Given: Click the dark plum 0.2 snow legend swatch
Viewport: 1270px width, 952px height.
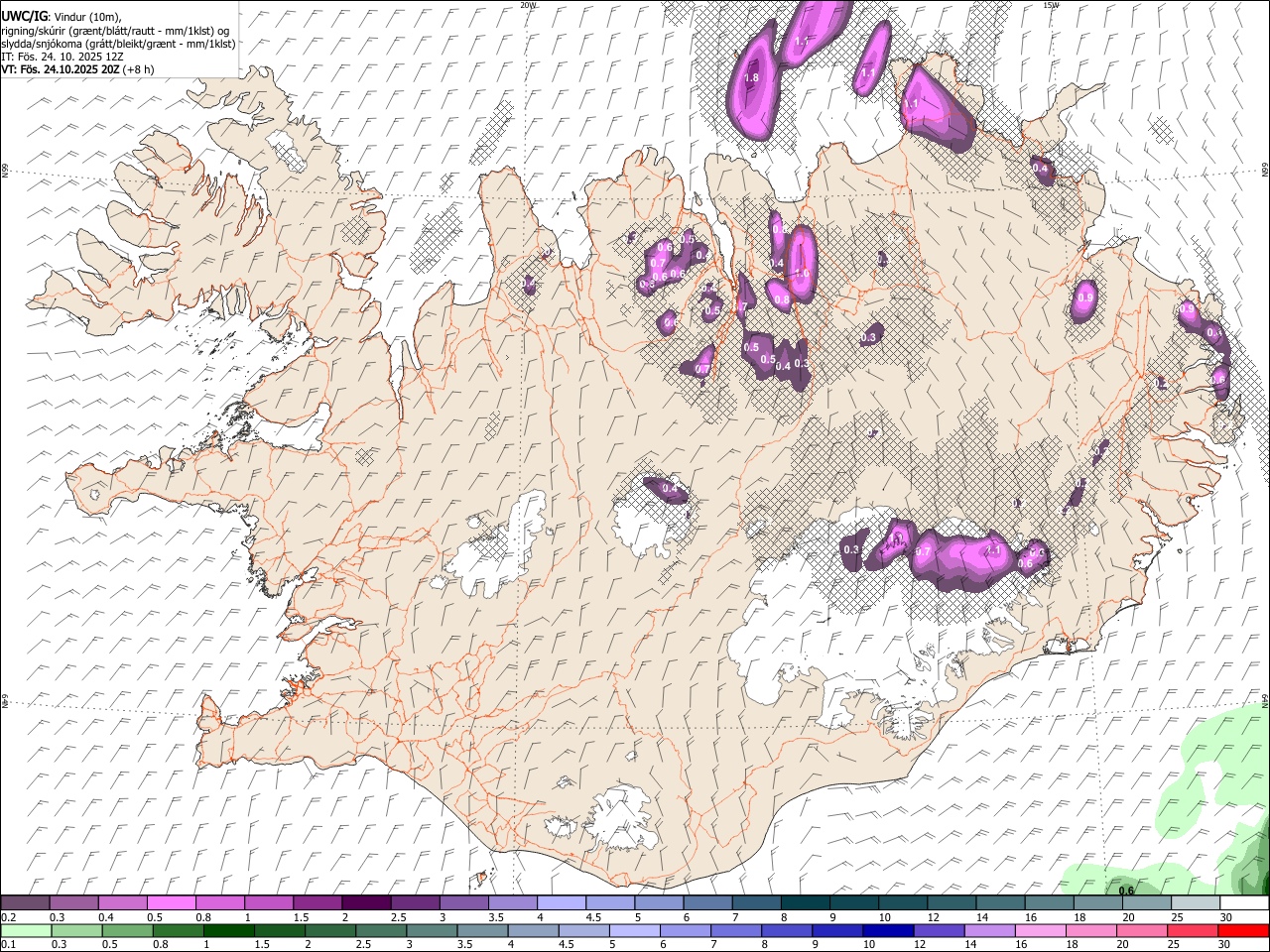Looking at the screenshot, I should [x=25, y=903].
